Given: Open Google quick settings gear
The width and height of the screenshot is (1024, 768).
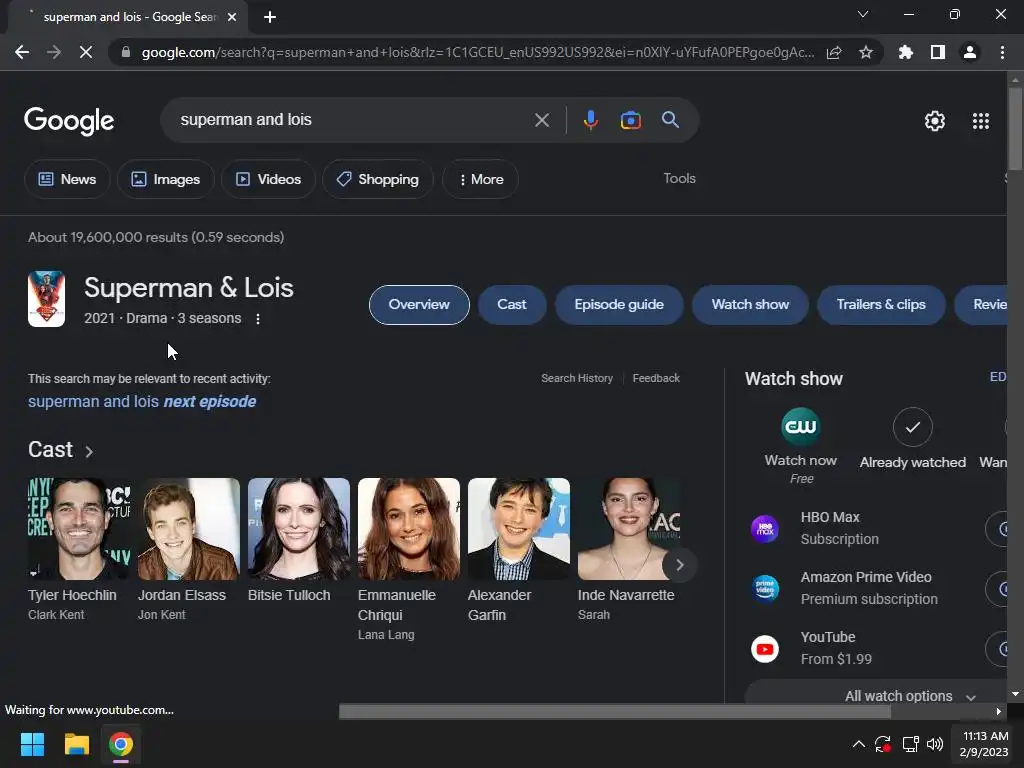Looking at the screenshot, I should [x=935, y=121].
